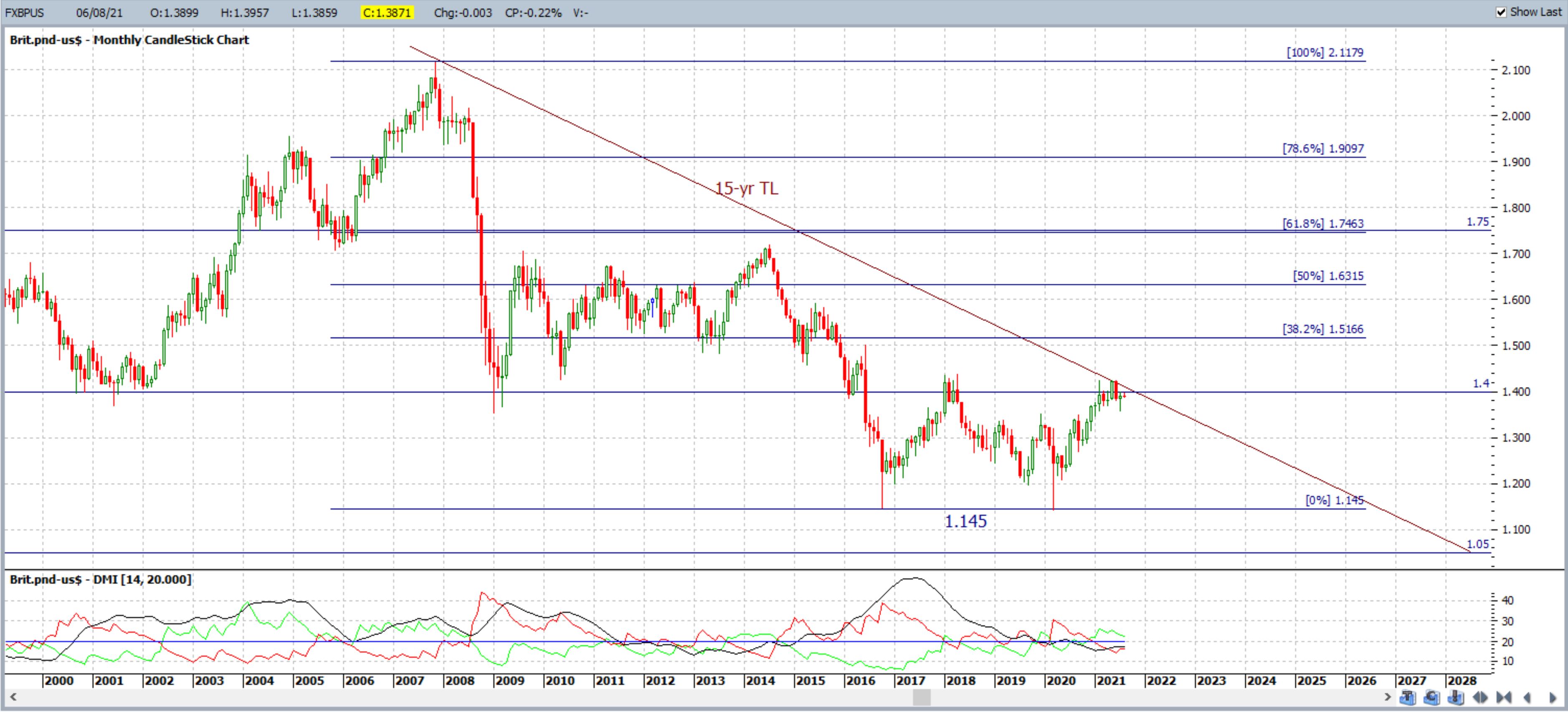Click the blue folder icon with exclamation mark

[1456, 697]
